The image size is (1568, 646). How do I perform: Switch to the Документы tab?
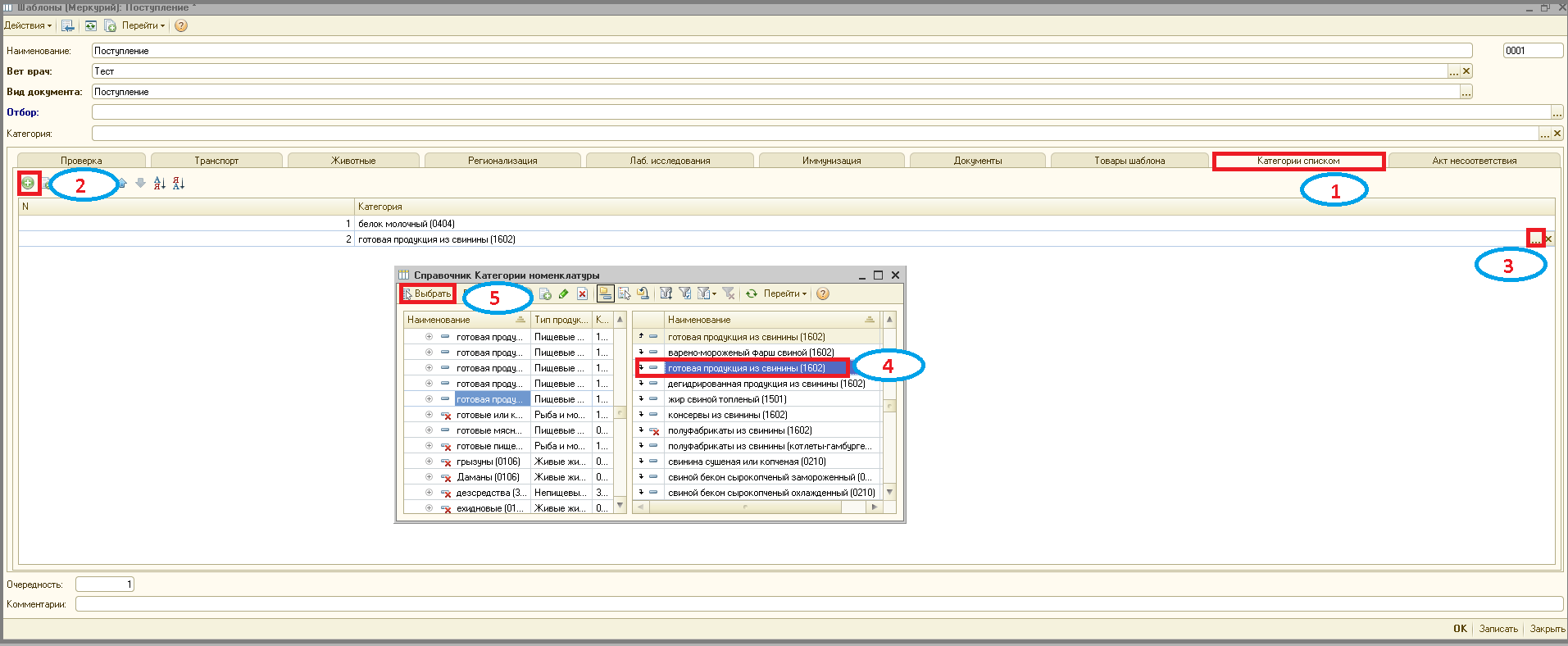pyautogui.click(x=978, y=161)
